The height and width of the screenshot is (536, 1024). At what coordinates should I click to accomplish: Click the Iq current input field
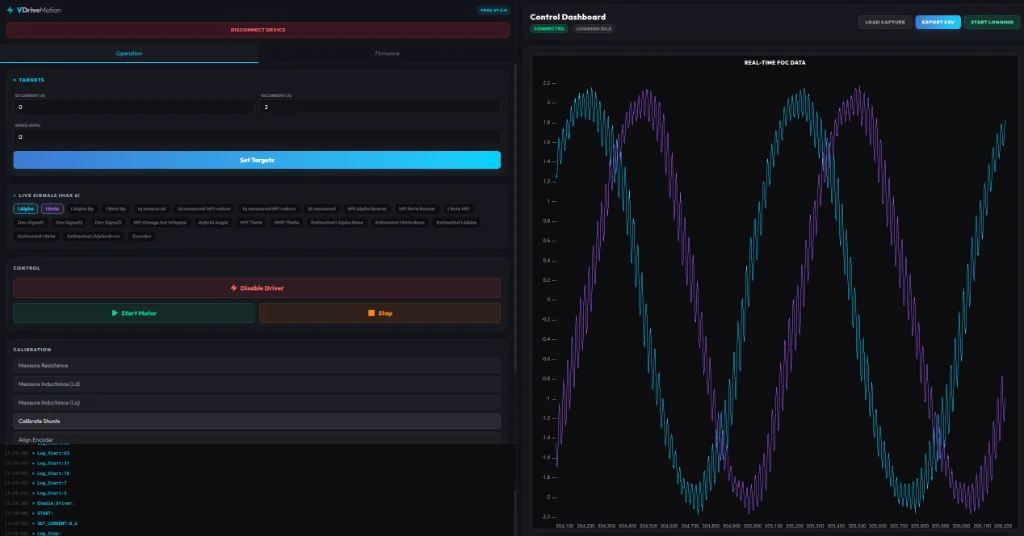click(380, 107)
